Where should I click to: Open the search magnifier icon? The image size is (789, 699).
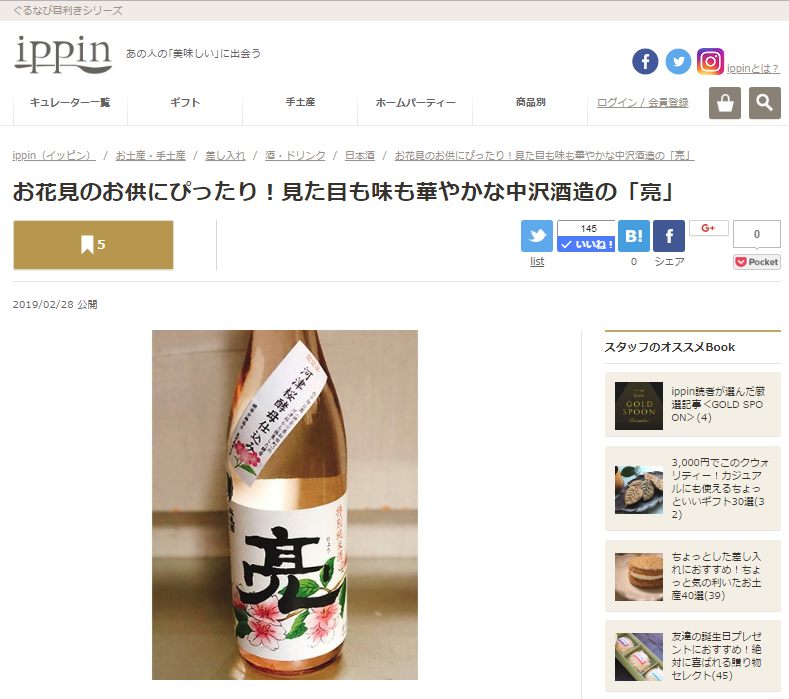click(x=764, y=103)
